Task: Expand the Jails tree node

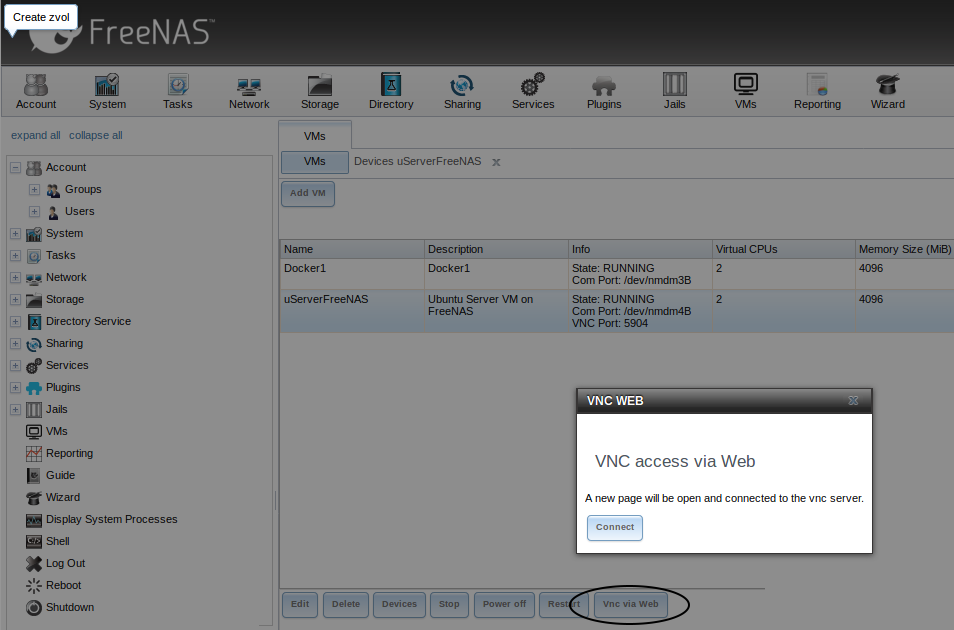Action: [15, 409]
